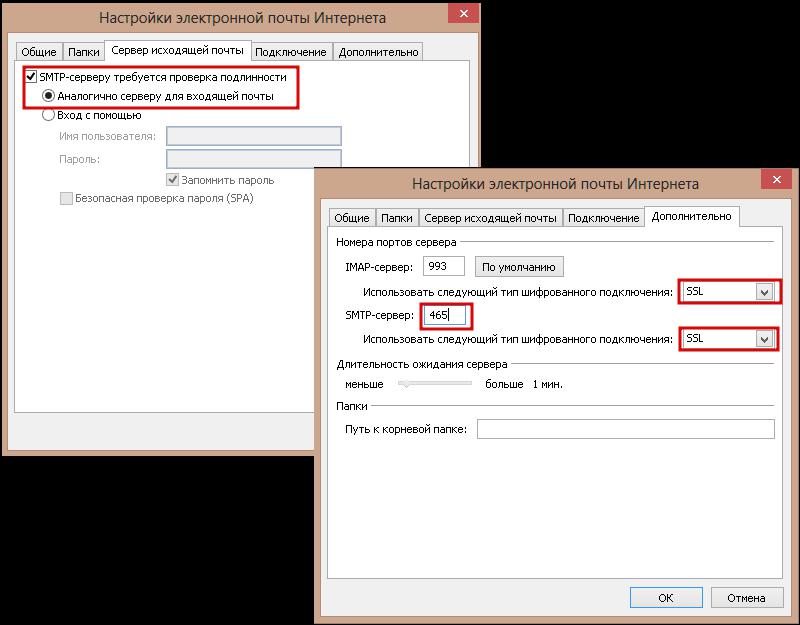Click the IMAP server port field

[x=444, y=267]
